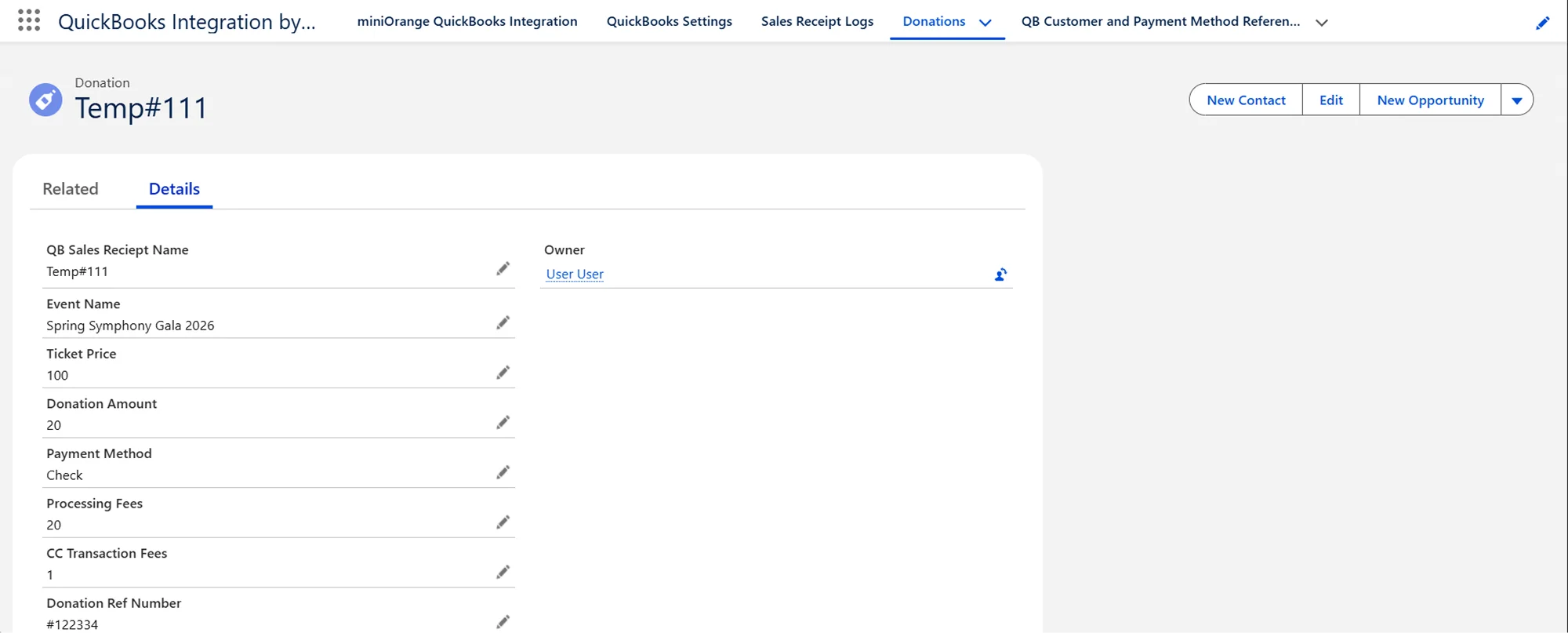Click the Donation Amount label
This screenshot has width=1568, height=633.
click(101, 403)
